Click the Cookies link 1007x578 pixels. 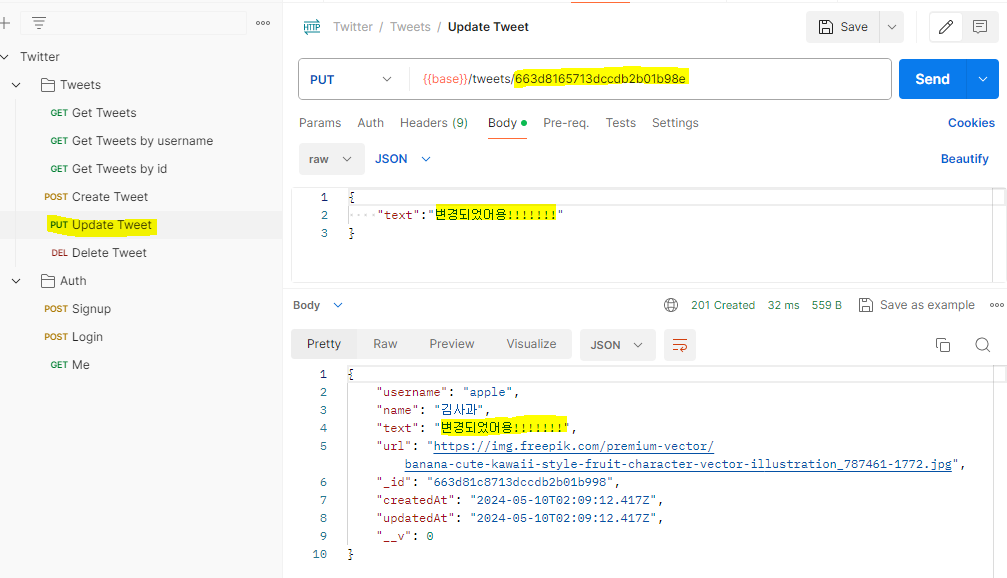tap(971, 123)
